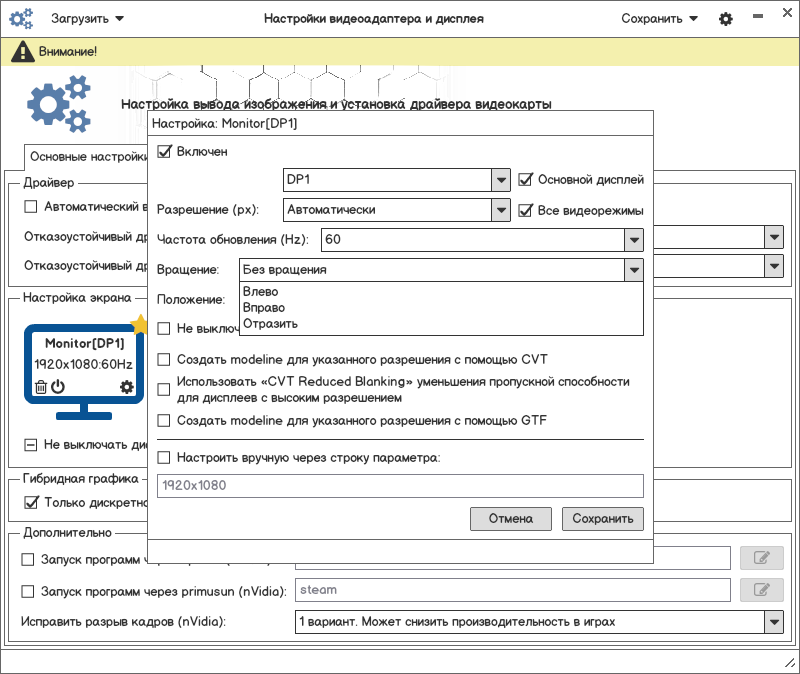Viewport: 800px width, 674px height.
Task: Click the gears app icon in title bar
Action: point(21,18)
